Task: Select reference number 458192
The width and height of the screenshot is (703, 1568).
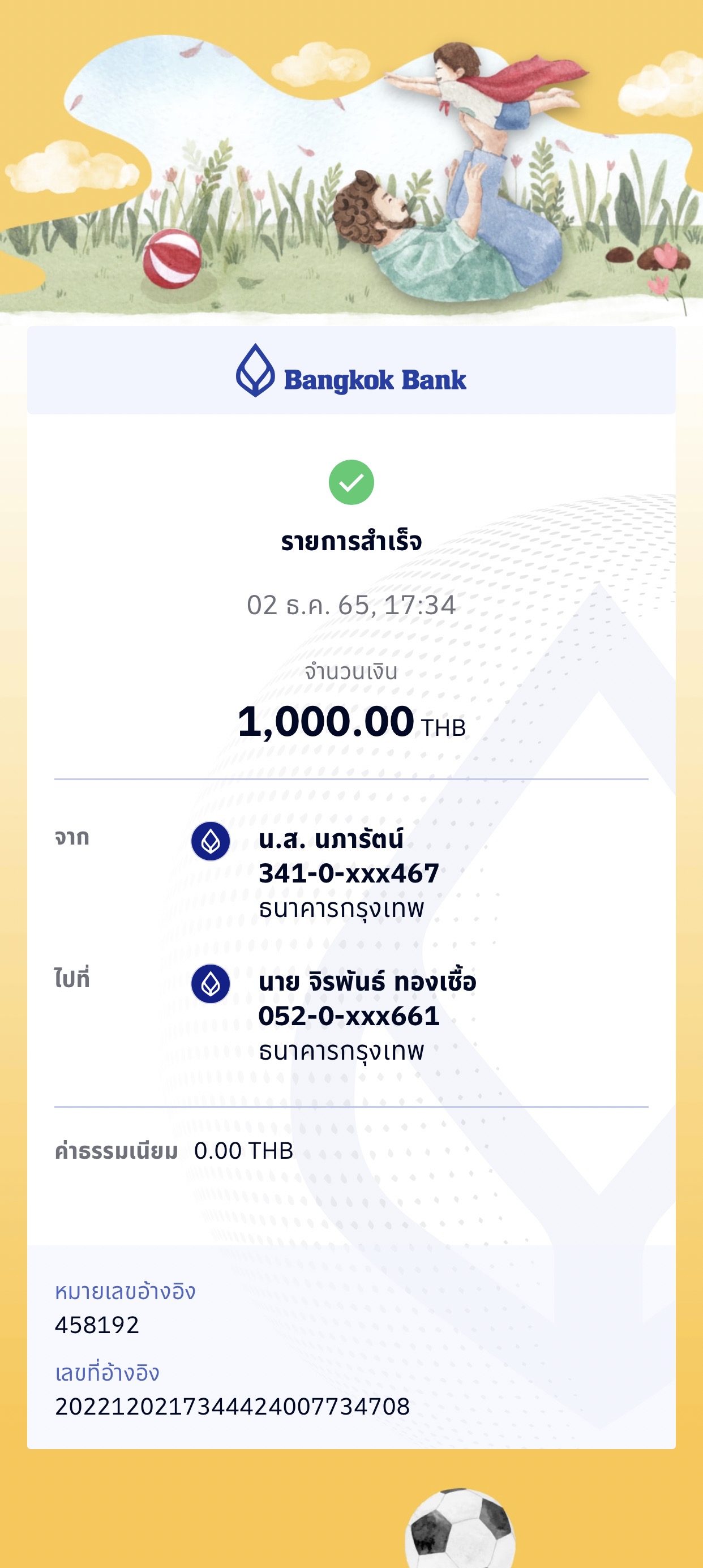Action: coord(97,1325)
